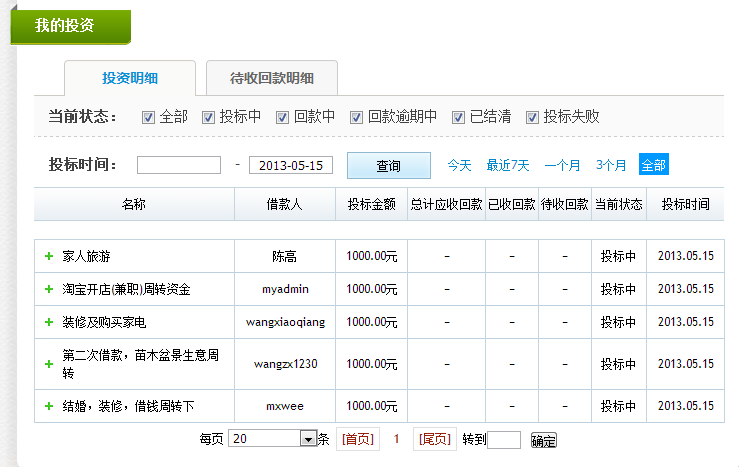
Task: Open the 第二次借款，苗木盆景生意周转 investment name
Action: (140, 364)
